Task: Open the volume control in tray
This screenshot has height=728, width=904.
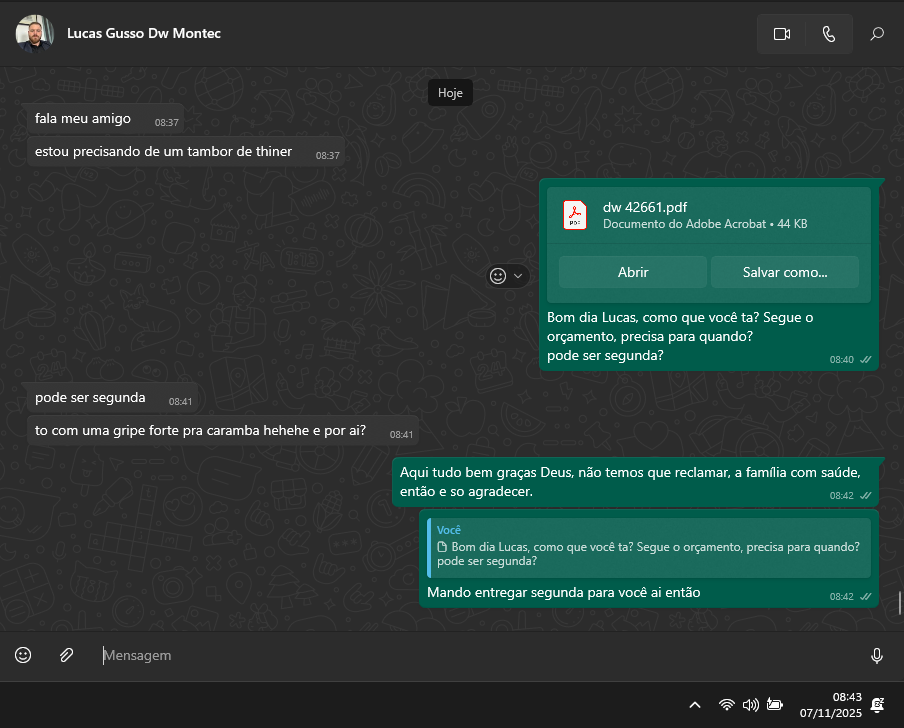Action: [x=750, y=705]
